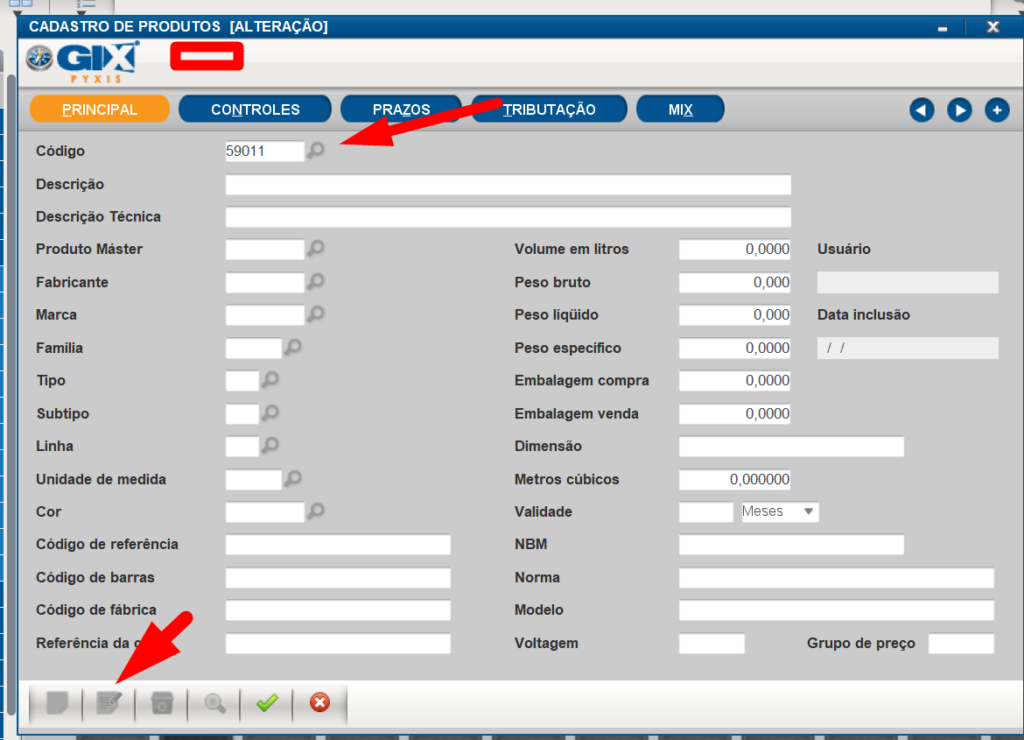Open the Unidade de medida lookup
This screenshot has height=740, width=1024.
pos(293,479)
